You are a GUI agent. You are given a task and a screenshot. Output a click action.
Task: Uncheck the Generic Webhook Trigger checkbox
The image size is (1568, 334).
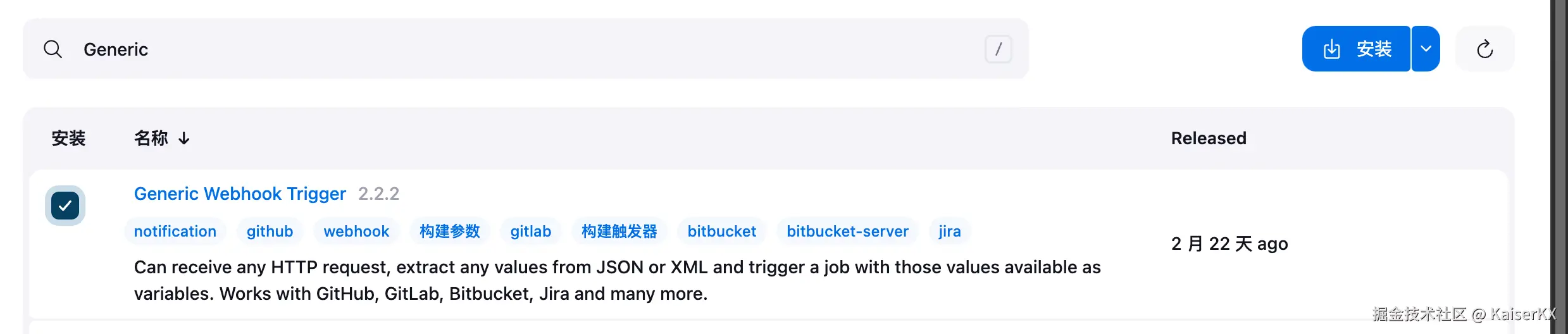click(x=65, y=206)
